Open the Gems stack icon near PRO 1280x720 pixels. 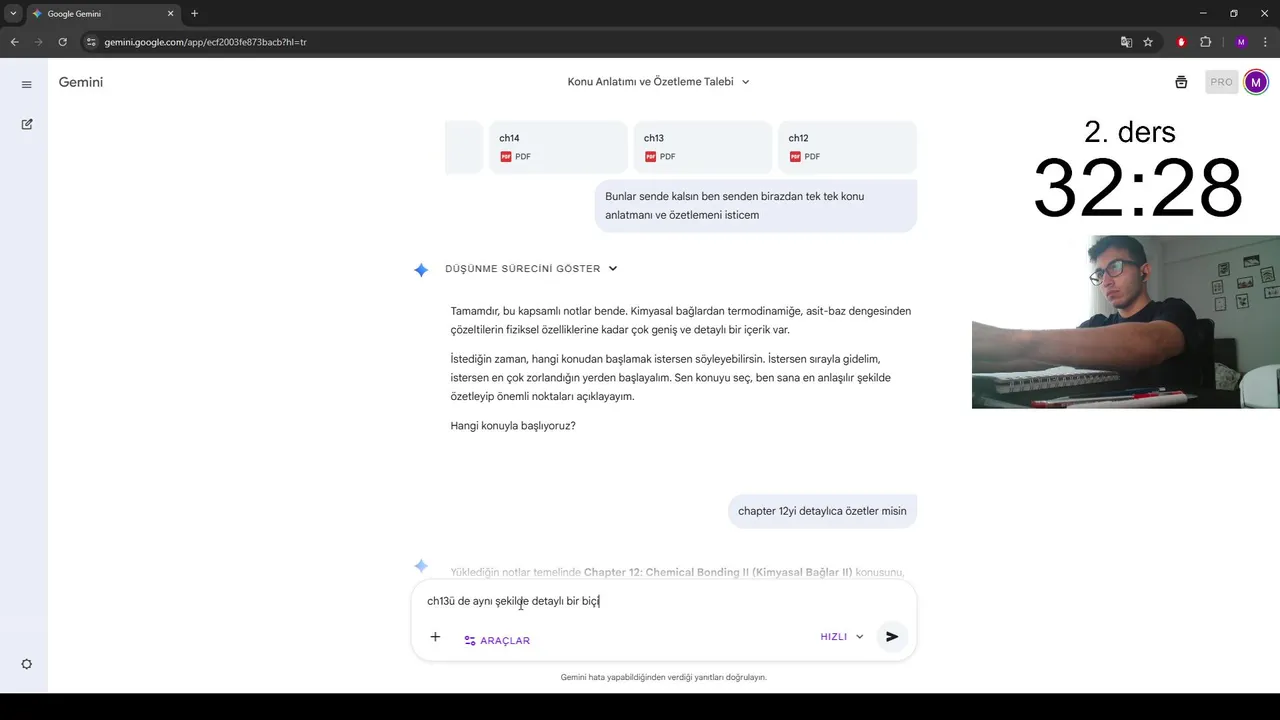click(x=1181, y=82)
